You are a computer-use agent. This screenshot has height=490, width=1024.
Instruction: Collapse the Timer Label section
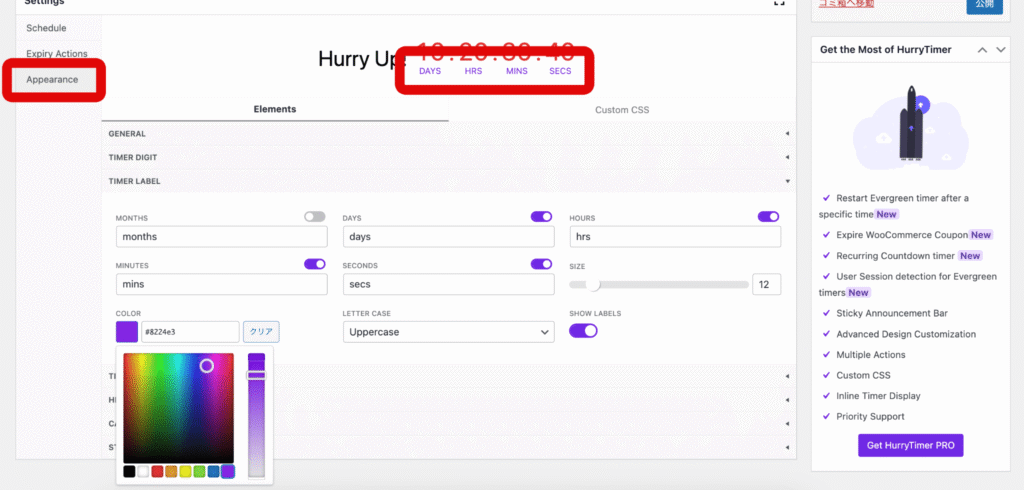coord(448,181)
